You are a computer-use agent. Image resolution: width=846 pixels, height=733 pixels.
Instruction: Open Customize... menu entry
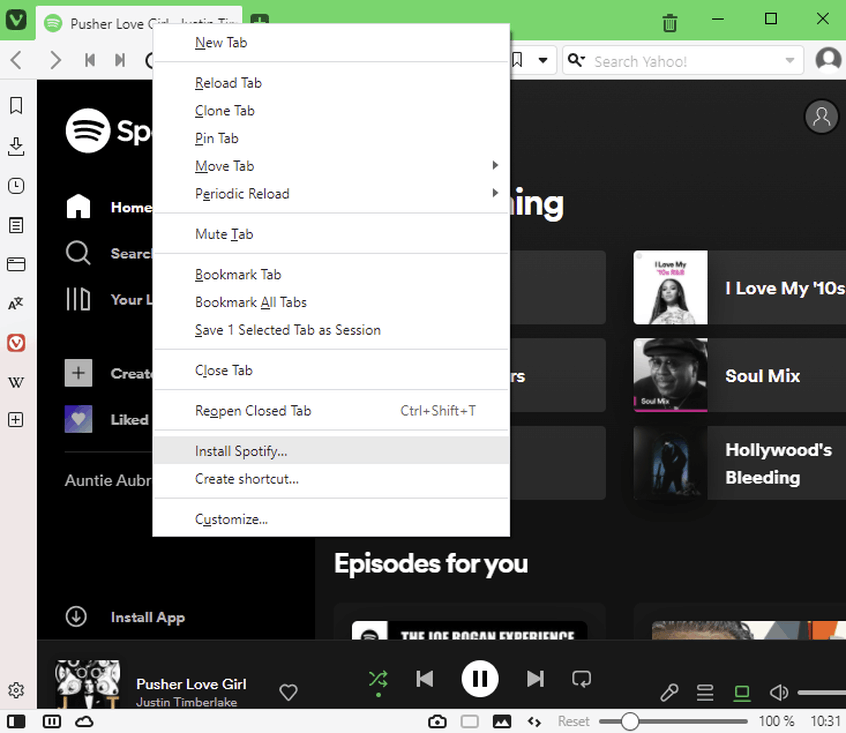(331, 519)
